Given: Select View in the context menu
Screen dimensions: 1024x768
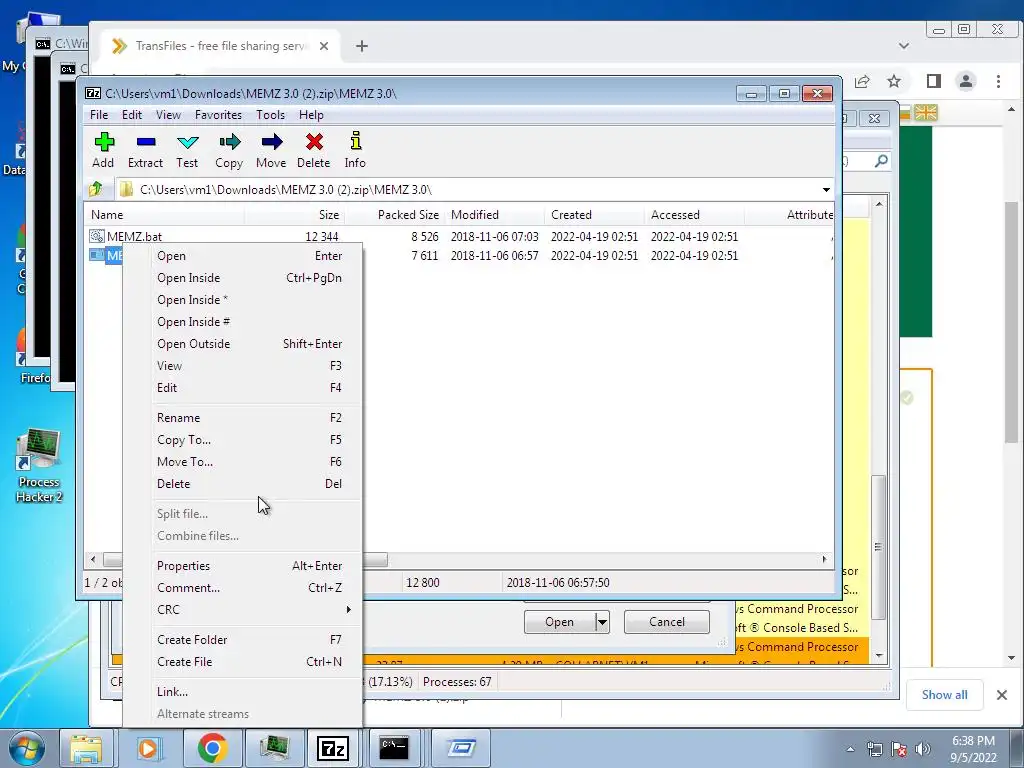Looking at the screenshot, I should click(x=243, y=366).
